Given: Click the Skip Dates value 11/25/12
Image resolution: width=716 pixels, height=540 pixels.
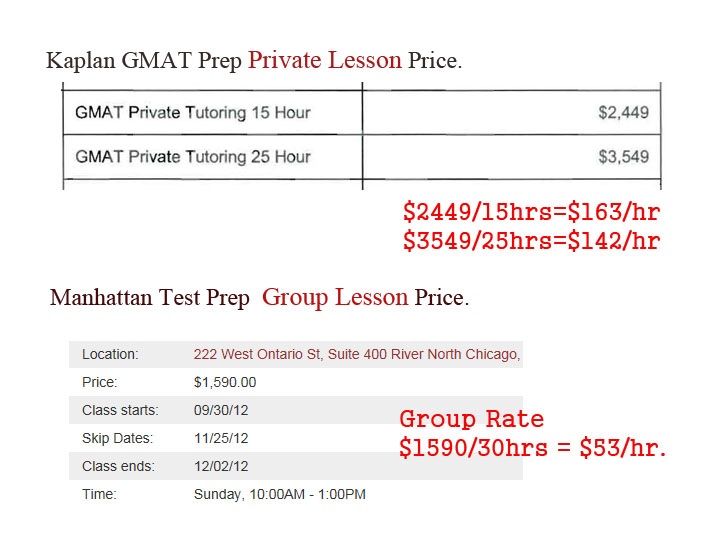Looking at the screenshot, I should (221, 438).
